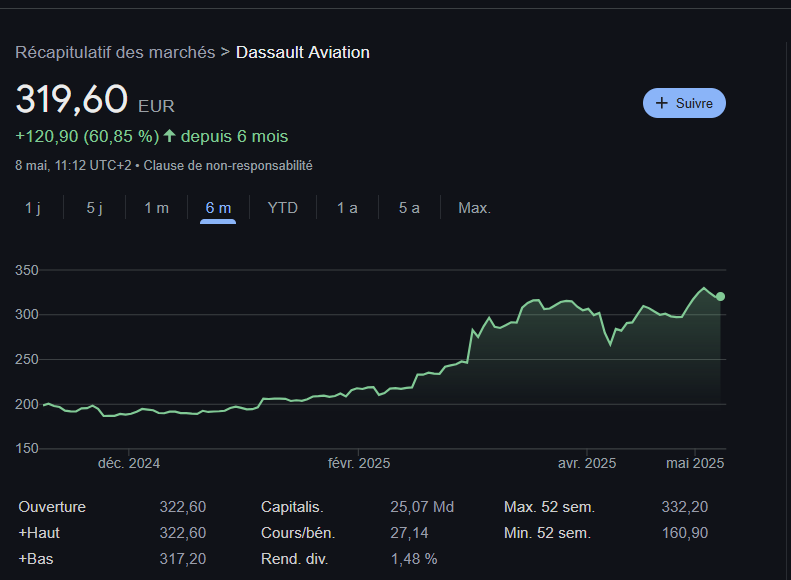Click the 332,20 yearly high value
The image size is (791, 580).
tap(685, 507)
